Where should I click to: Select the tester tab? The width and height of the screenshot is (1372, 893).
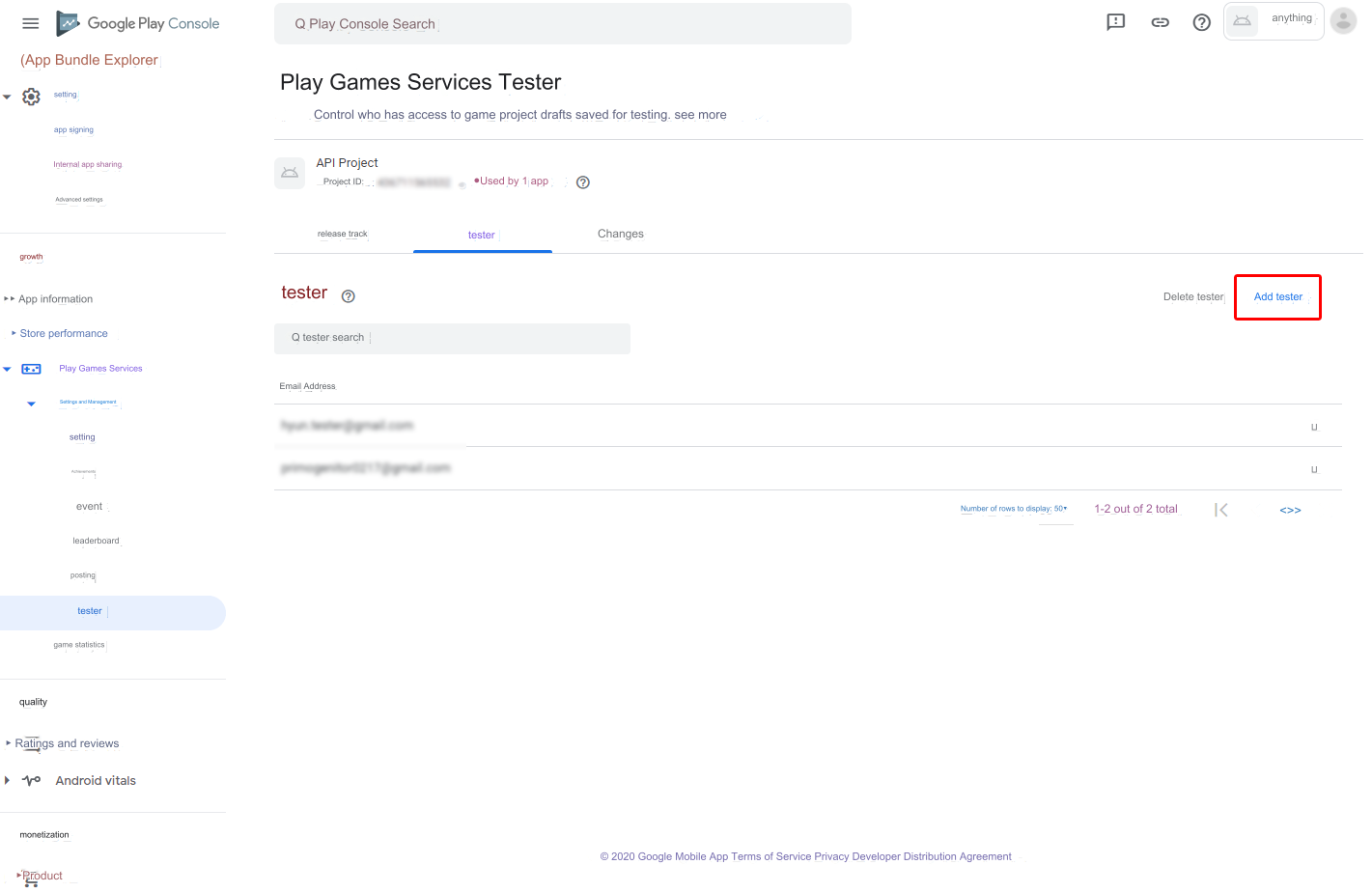click(x=482, y=235)
